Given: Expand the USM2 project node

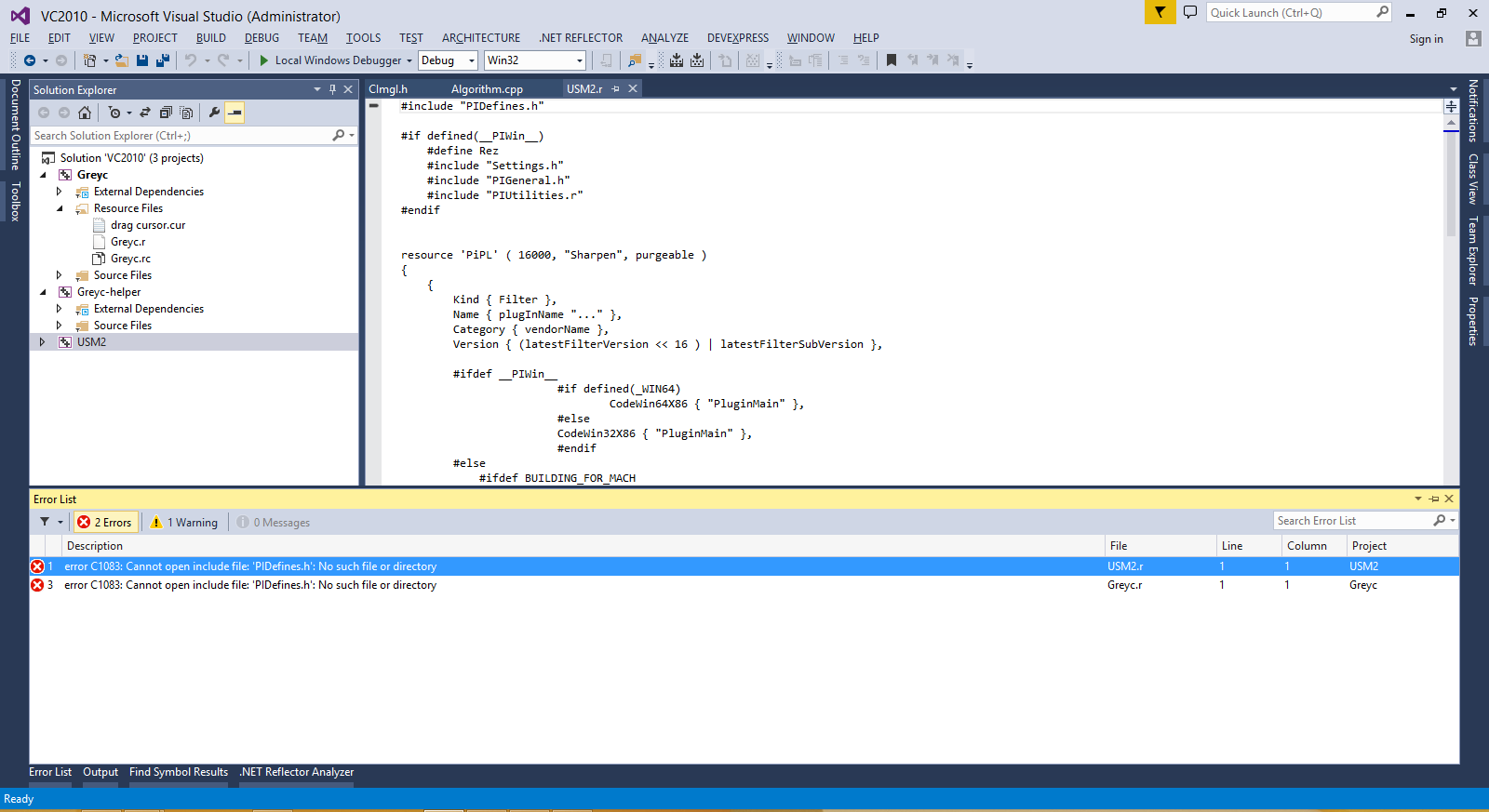Looking at the screenshot, I should click(43, 342).
